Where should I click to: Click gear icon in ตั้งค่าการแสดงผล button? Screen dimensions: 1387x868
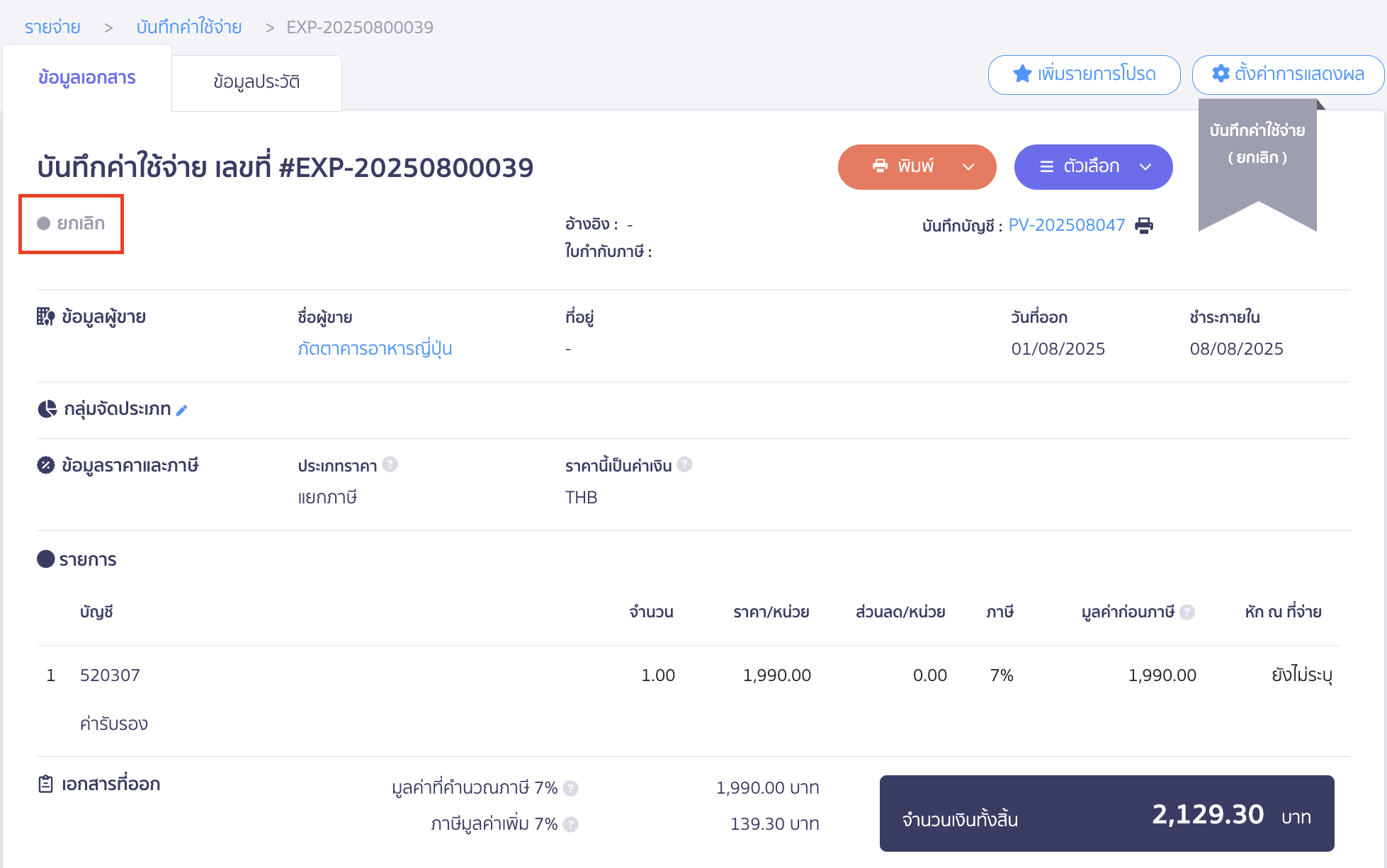1221,74
